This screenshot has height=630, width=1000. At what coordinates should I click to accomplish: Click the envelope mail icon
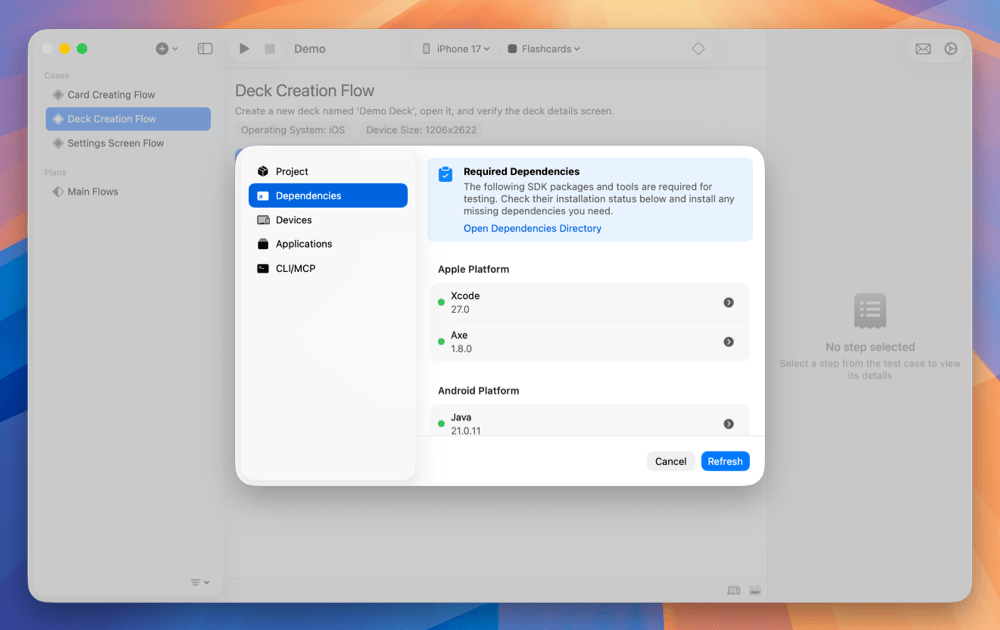pyautogui.click(x=923, y=48)
